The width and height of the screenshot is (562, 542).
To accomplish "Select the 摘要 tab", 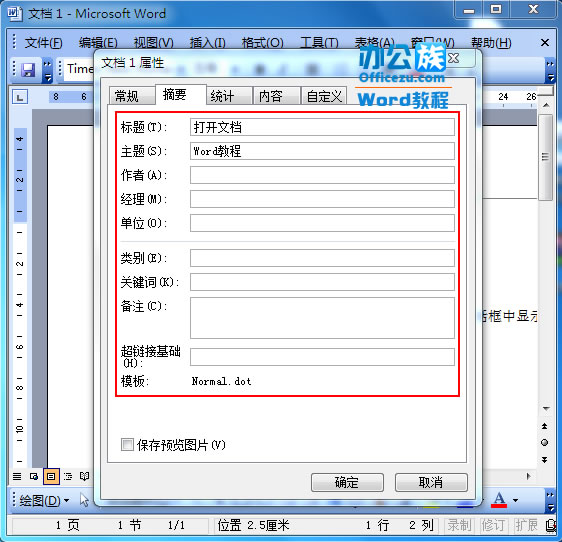I will pyautogui.click(x=181, y=95).
